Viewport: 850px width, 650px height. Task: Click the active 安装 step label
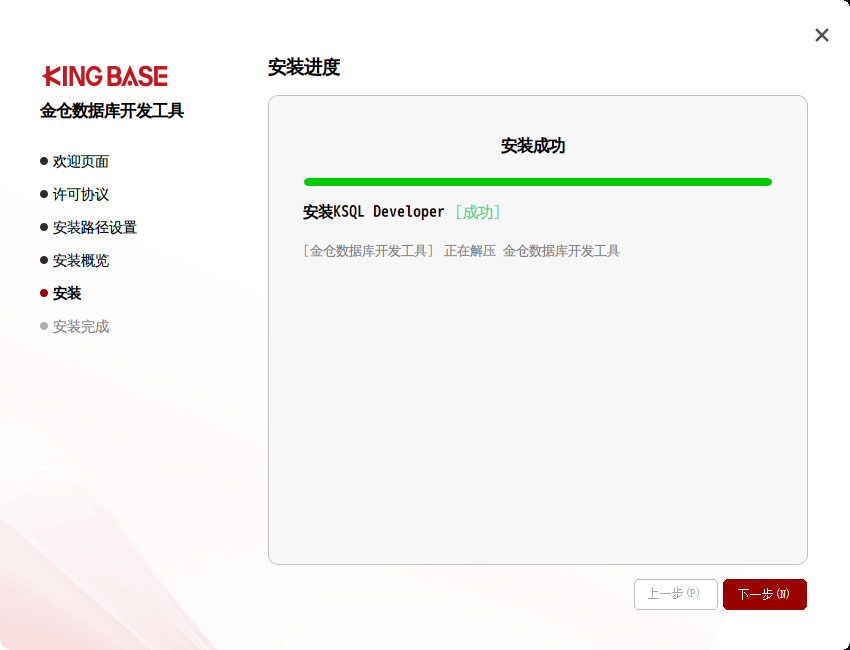click(x=67, y=293)
